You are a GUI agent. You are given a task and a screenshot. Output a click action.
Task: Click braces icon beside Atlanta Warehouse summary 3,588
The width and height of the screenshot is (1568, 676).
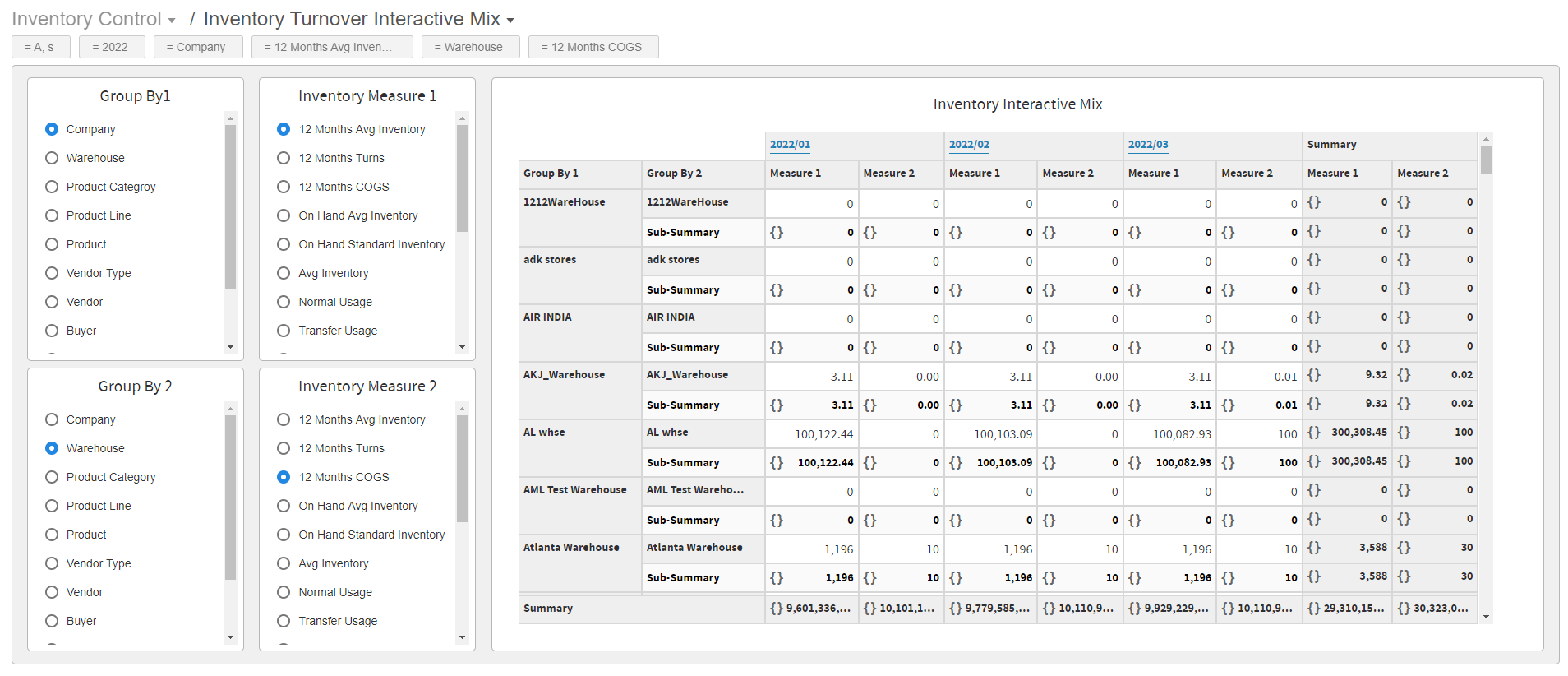click(1314, 548)
